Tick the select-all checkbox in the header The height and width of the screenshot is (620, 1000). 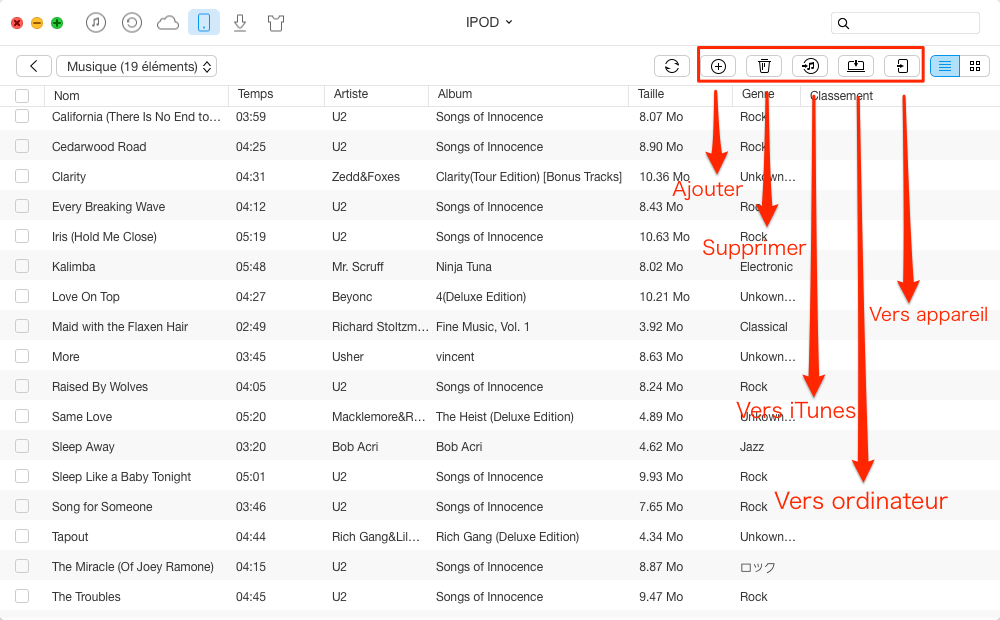point(22,96)
